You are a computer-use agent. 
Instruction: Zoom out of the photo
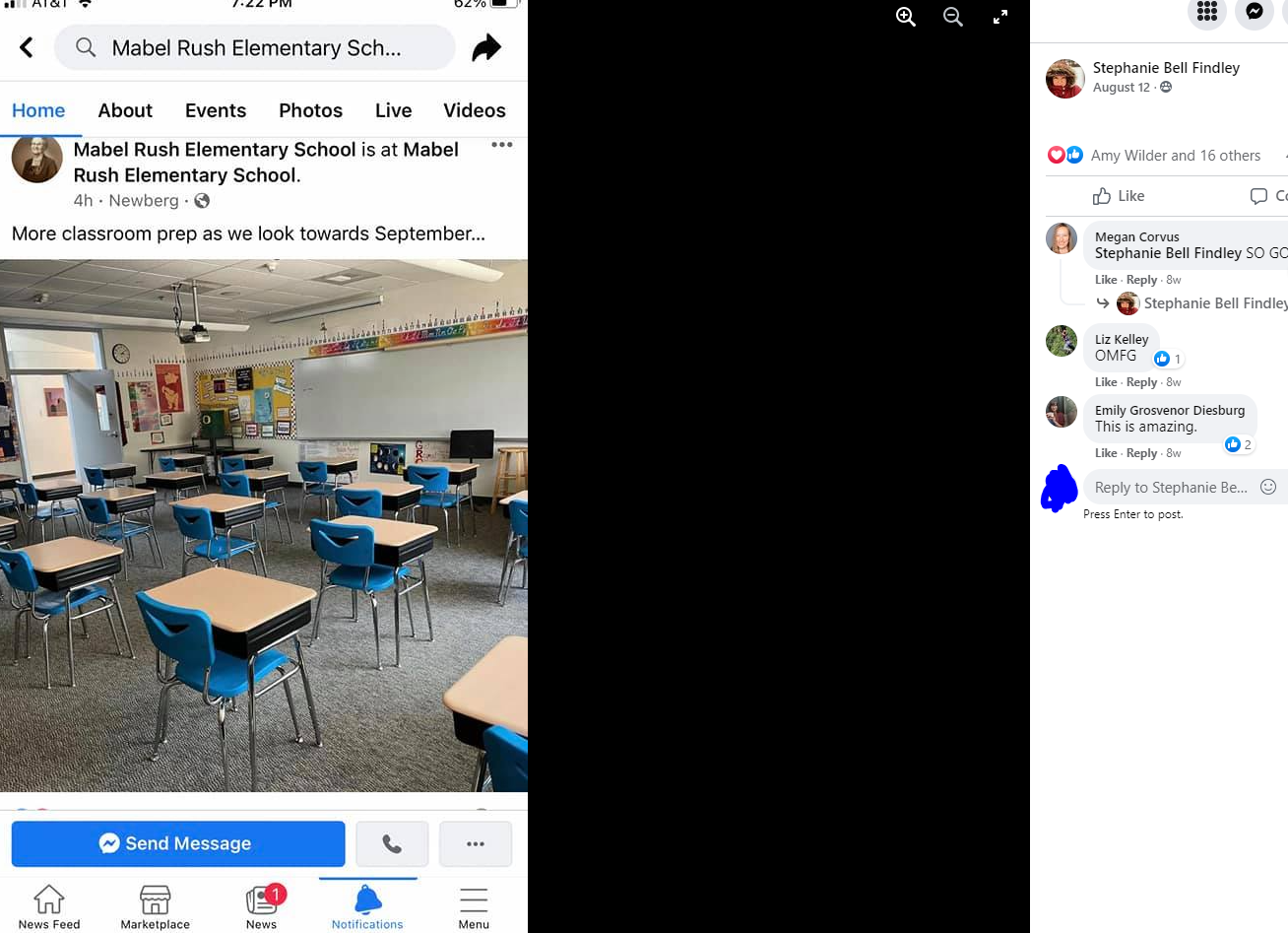953,17
